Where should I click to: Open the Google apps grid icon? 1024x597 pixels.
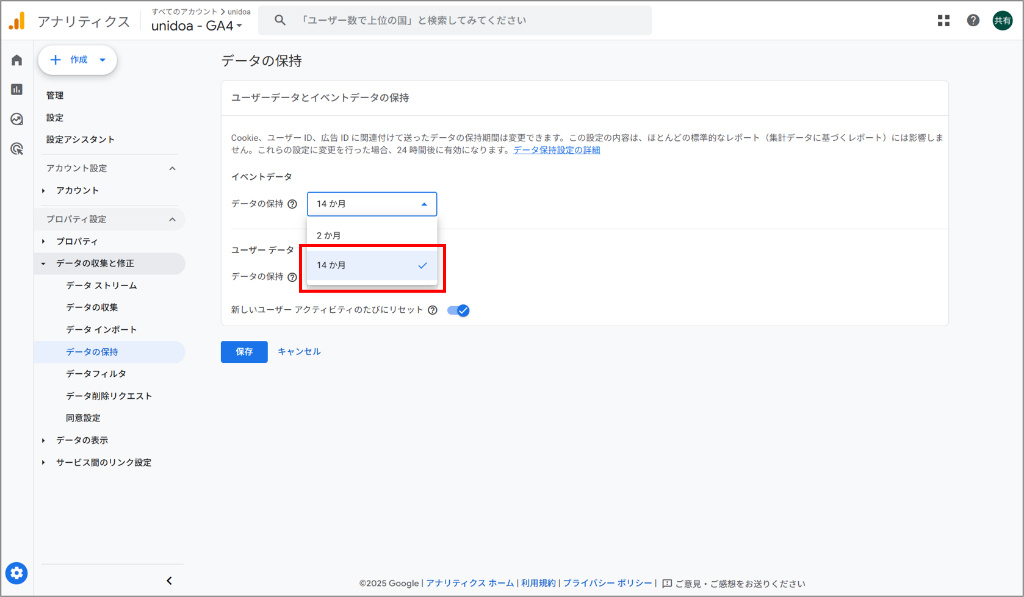coord(944,21)
